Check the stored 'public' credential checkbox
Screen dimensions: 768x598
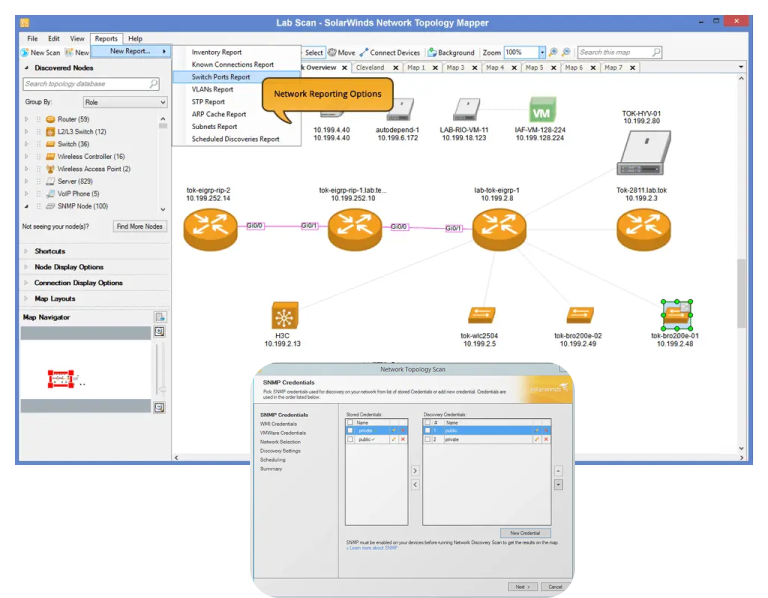point(350,440)
